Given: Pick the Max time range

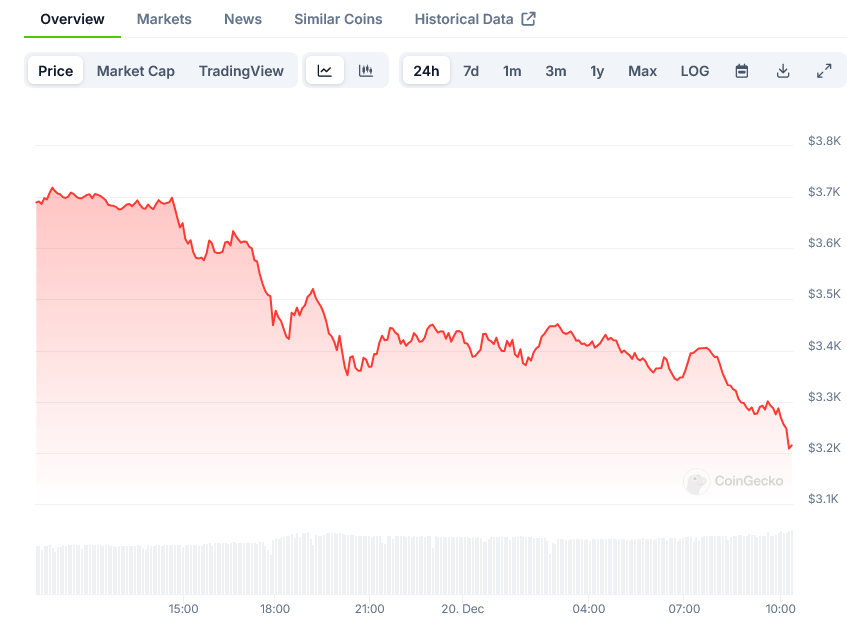Looking at the screenshot, I should (642, 70).
